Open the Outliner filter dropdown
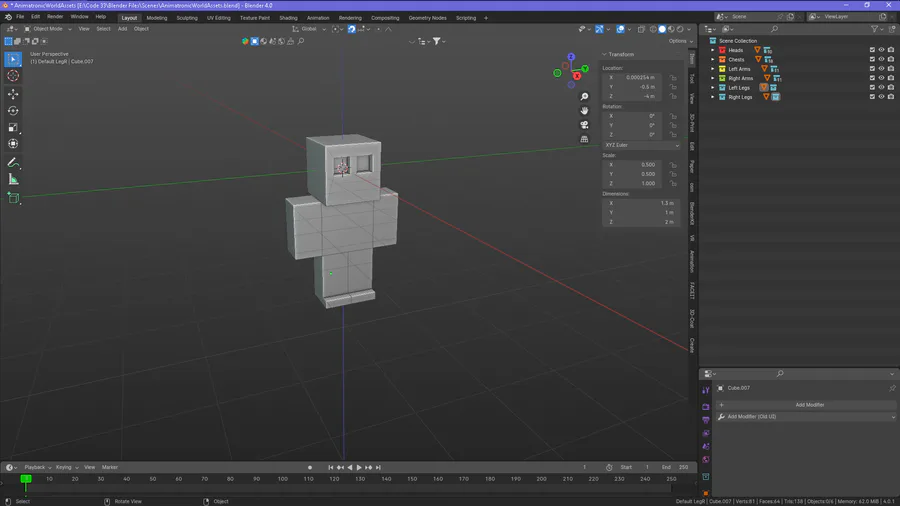Screen dimensions: 900x506 tap(877, 29)
